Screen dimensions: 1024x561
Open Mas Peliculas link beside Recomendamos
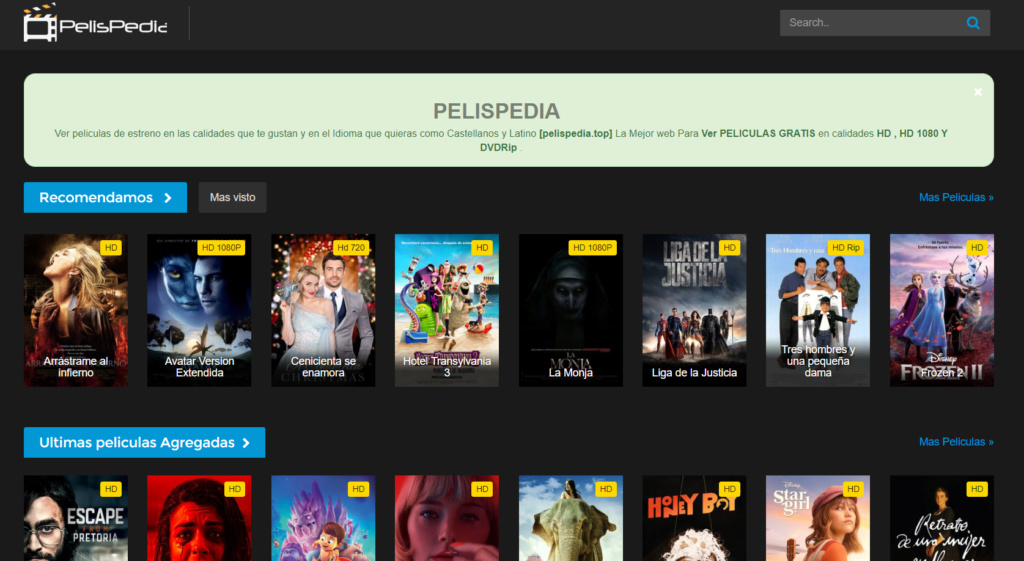coord(956,197)
